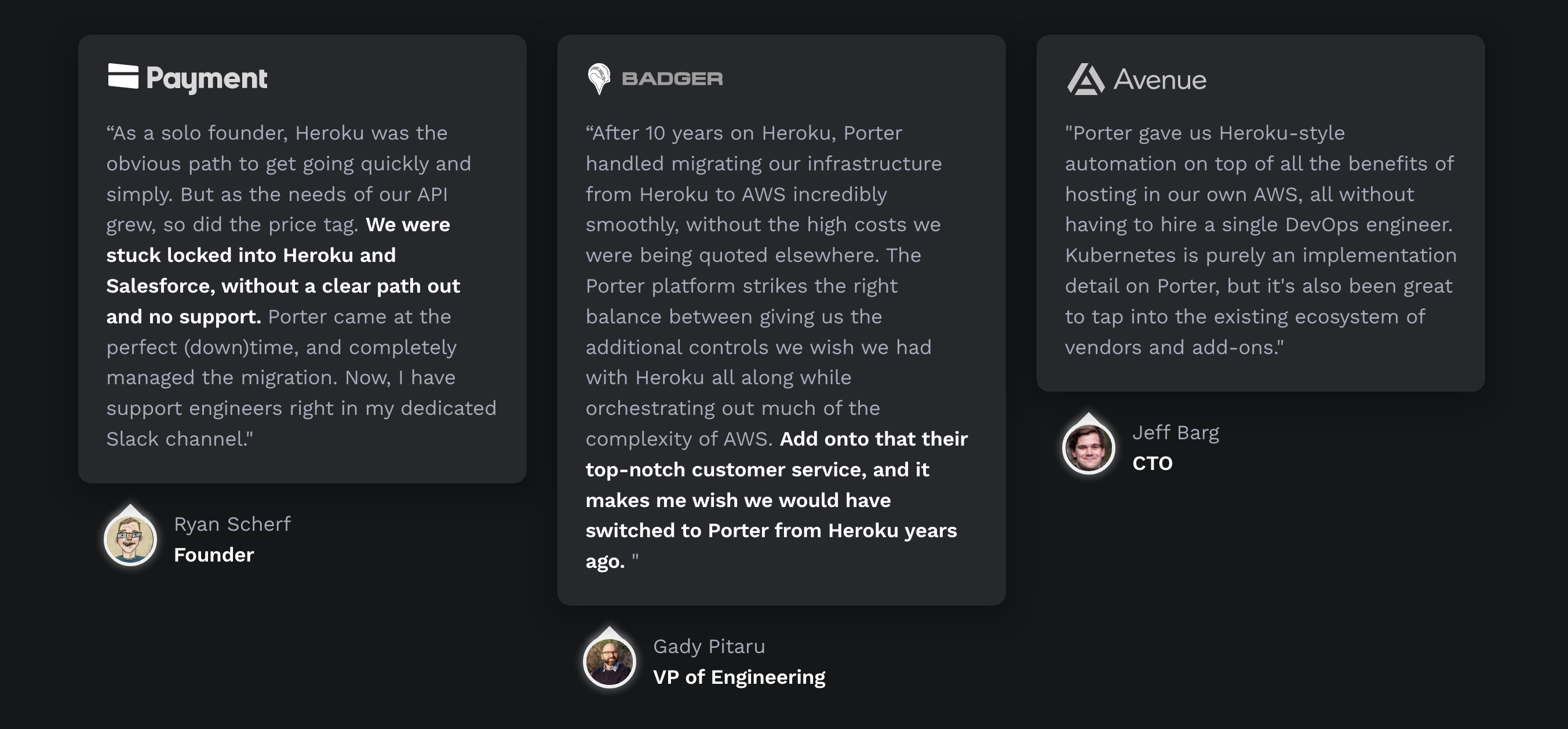1568x729 pixels.
Task: Open the Jeff Barg name label
Action: (1175, 433)
